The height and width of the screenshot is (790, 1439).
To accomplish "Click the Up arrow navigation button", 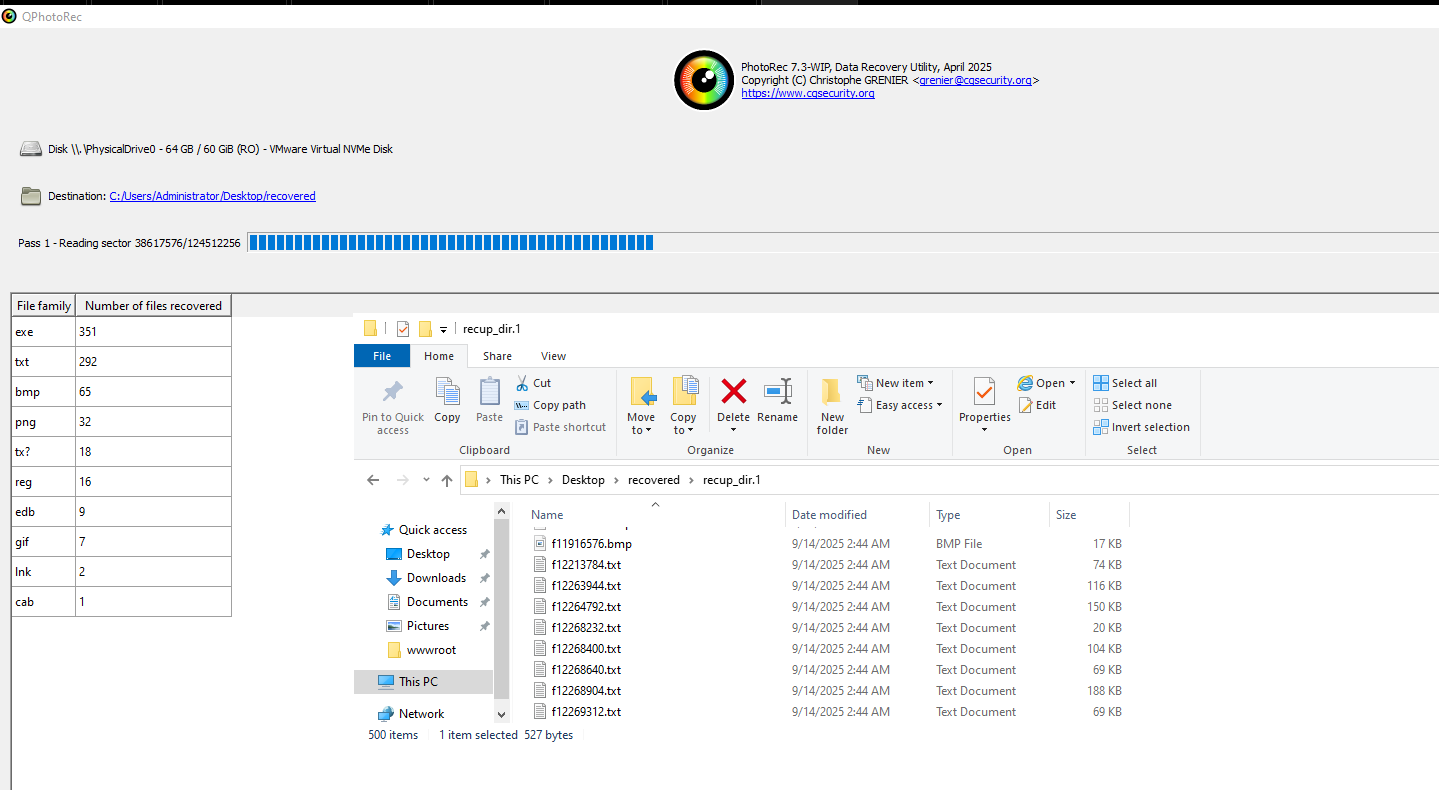I will pyautogui.click(x=447, y=480).
